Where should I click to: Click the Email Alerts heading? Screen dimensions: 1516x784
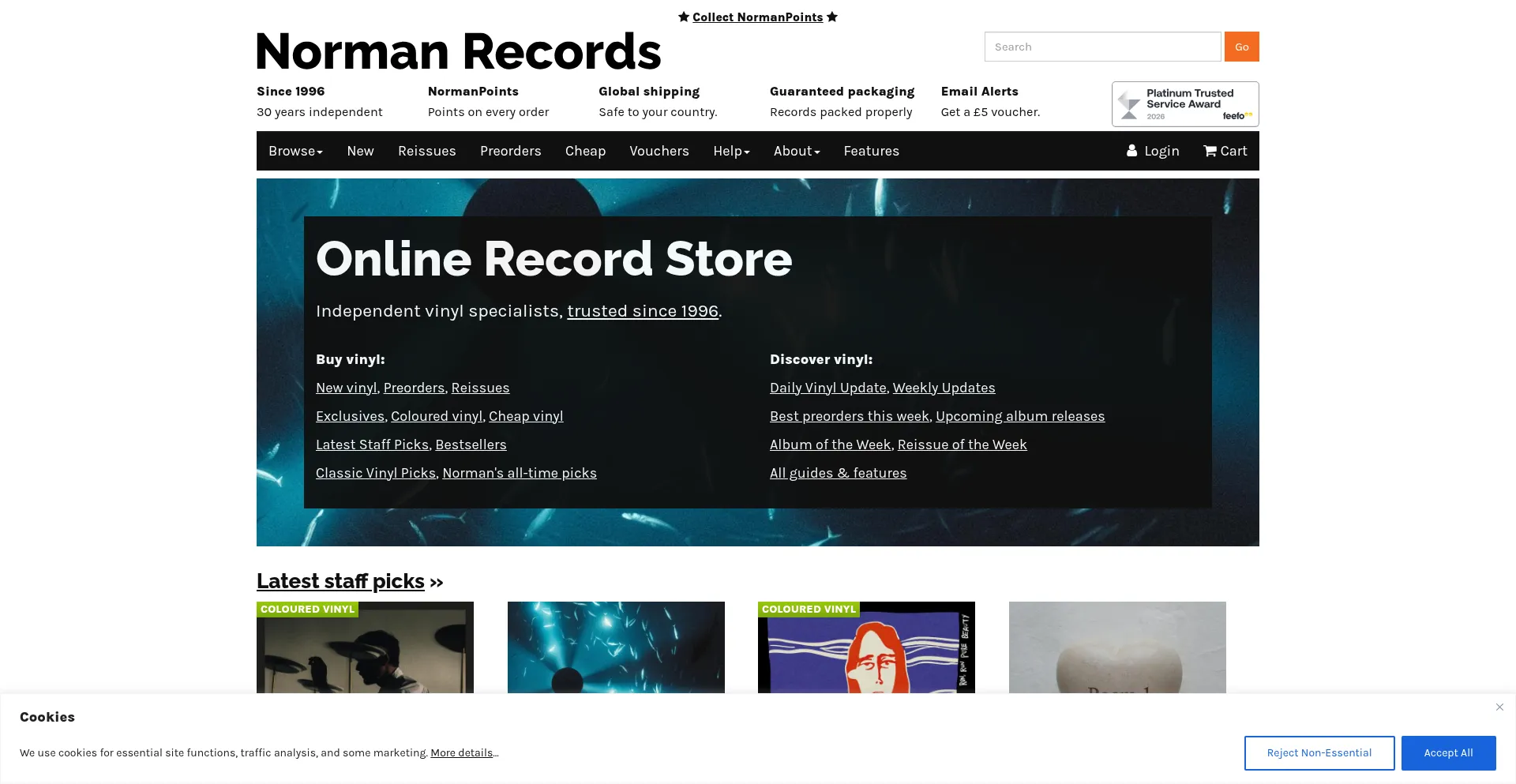click(x=980, y=92)
